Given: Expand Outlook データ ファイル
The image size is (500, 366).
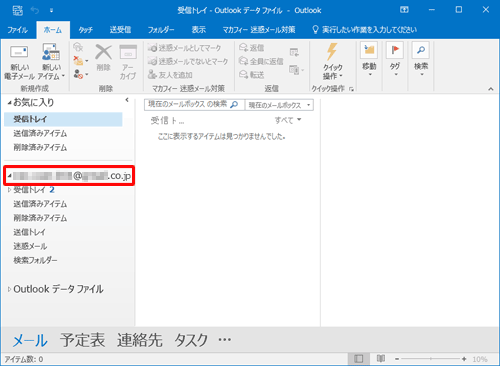Looking at the screenshot, I should pos(9,289).
